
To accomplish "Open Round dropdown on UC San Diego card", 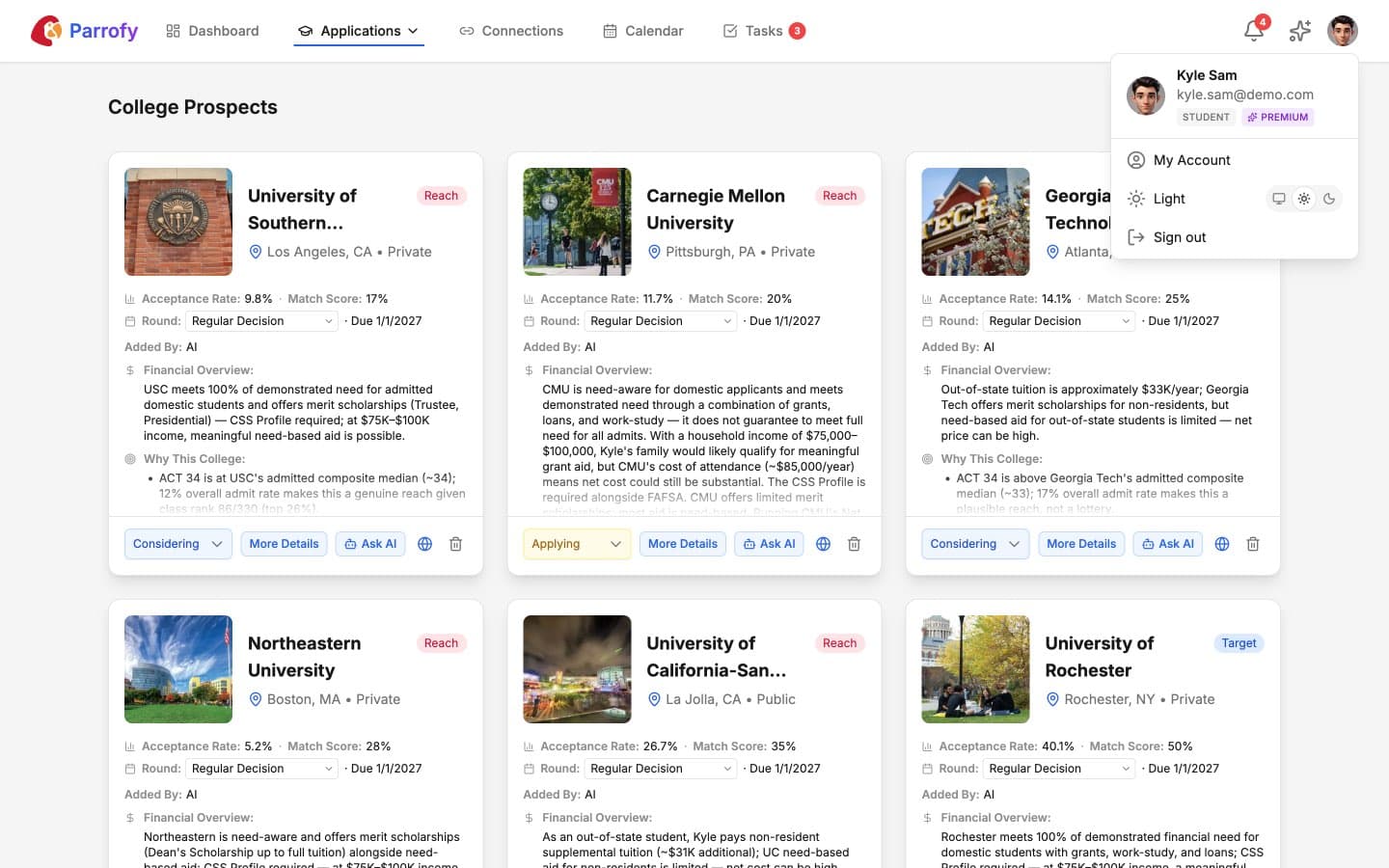I will click(x=660, y=769).
